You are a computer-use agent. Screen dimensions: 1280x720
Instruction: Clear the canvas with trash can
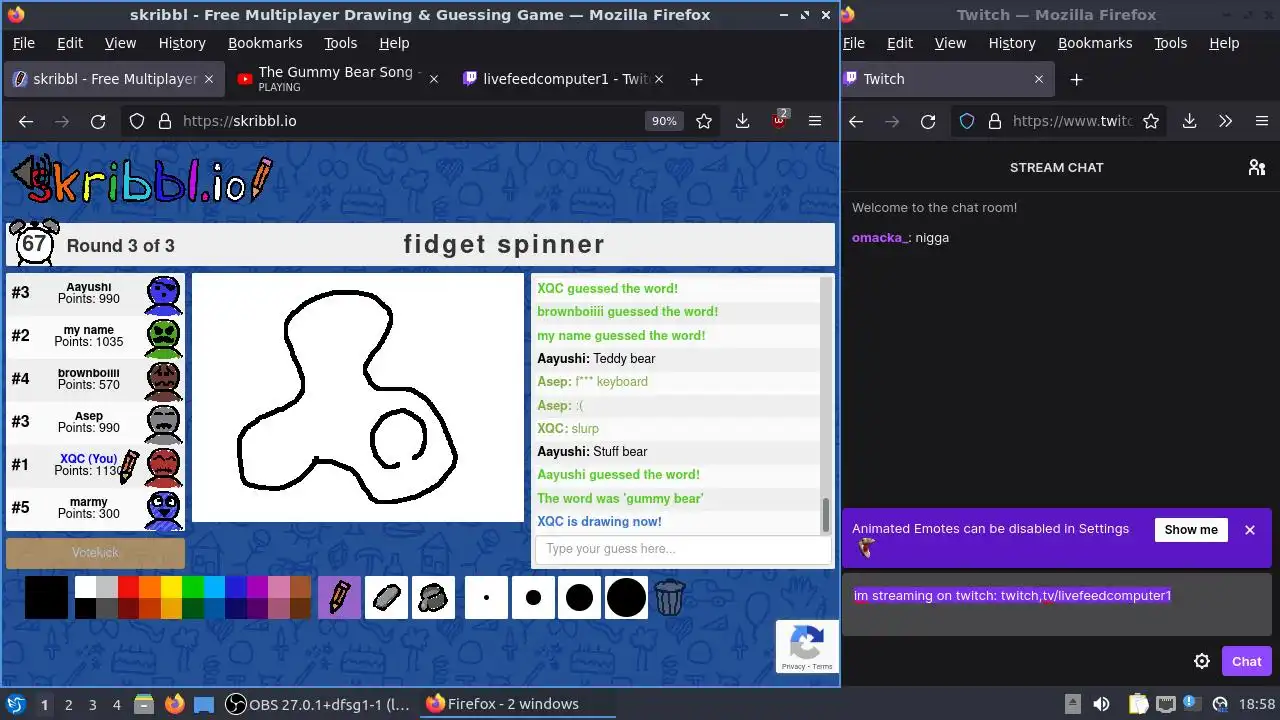[x=669, y=597]
